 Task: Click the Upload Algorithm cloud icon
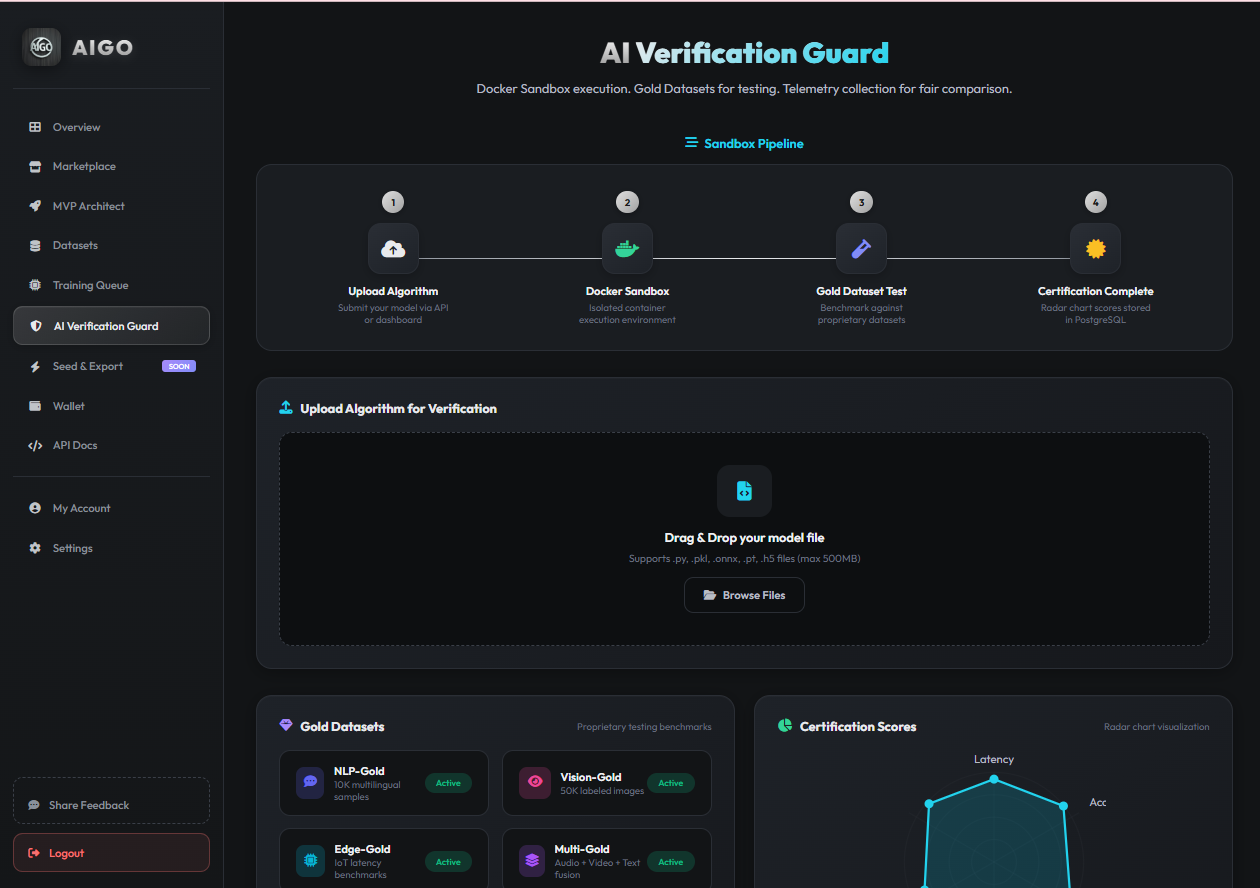click(393, 248)
